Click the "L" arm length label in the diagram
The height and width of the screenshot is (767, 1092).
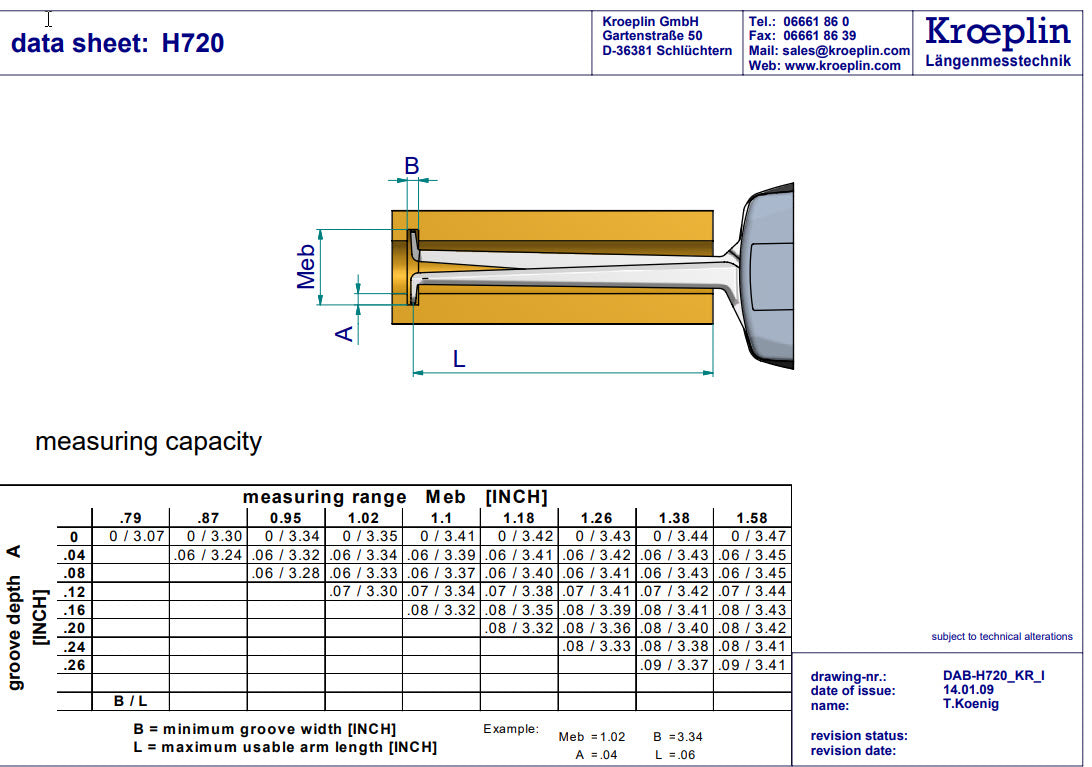pyautogui.click(x=459, y=358)
